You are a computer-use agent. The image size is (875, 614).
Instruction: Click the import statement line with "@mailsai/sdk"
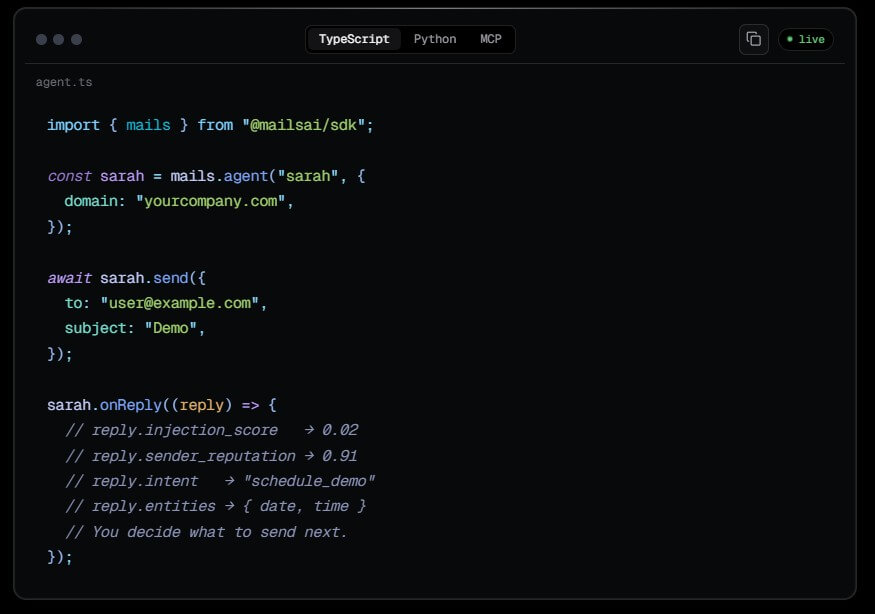click(x=210, y=125)
